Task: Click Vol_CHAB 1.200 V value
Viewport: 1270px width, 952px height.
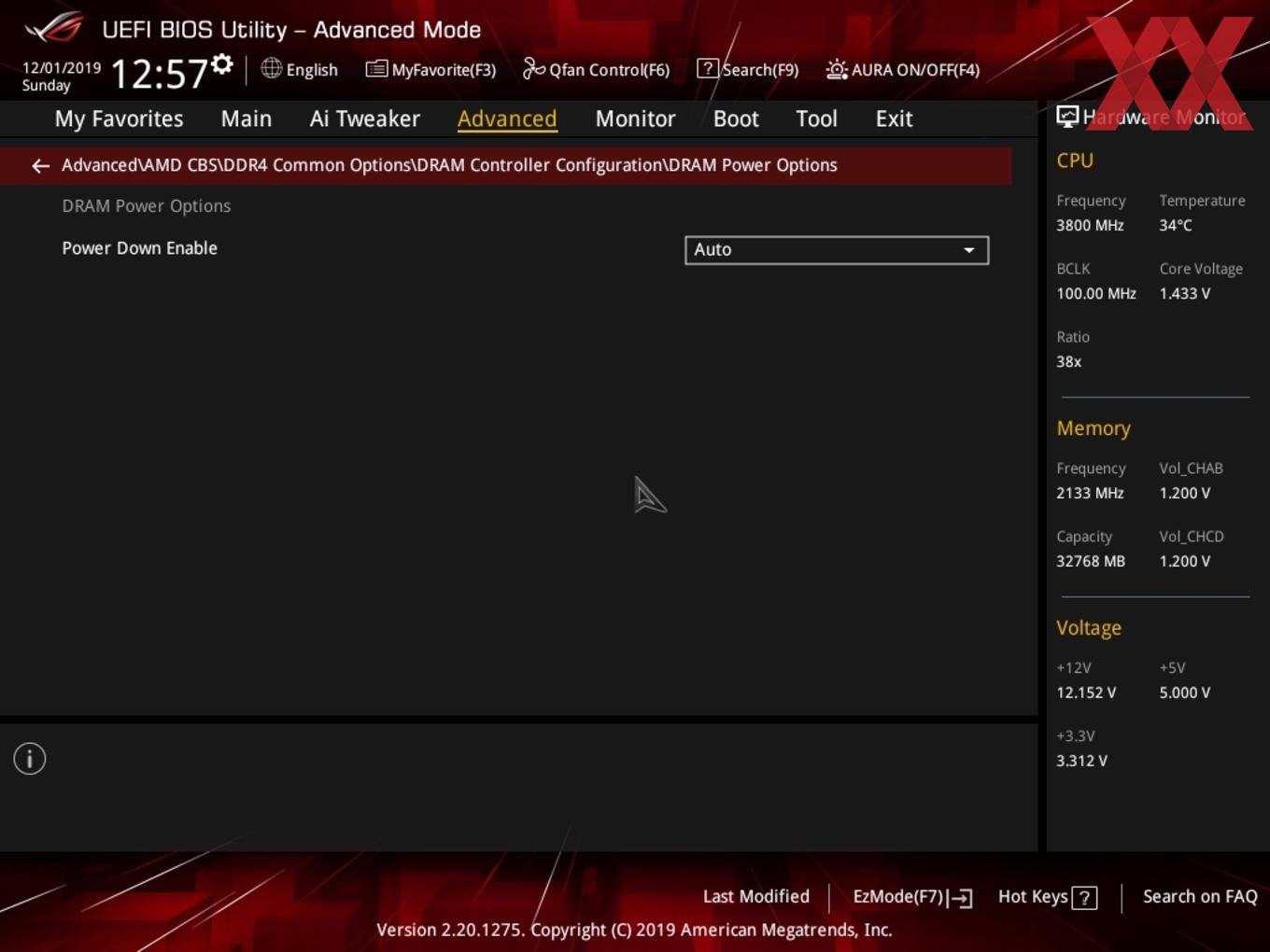Action: click(x=1184, y=494)
